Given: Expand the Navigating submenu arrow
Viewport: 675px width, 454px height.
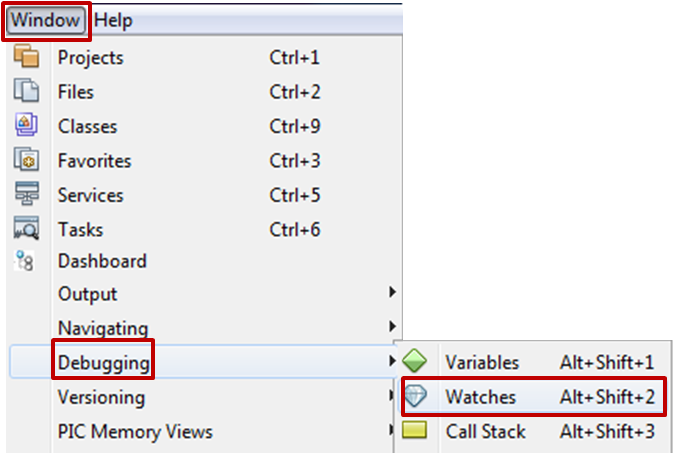Looking at the screenshot, I should (x=393, y=327).
